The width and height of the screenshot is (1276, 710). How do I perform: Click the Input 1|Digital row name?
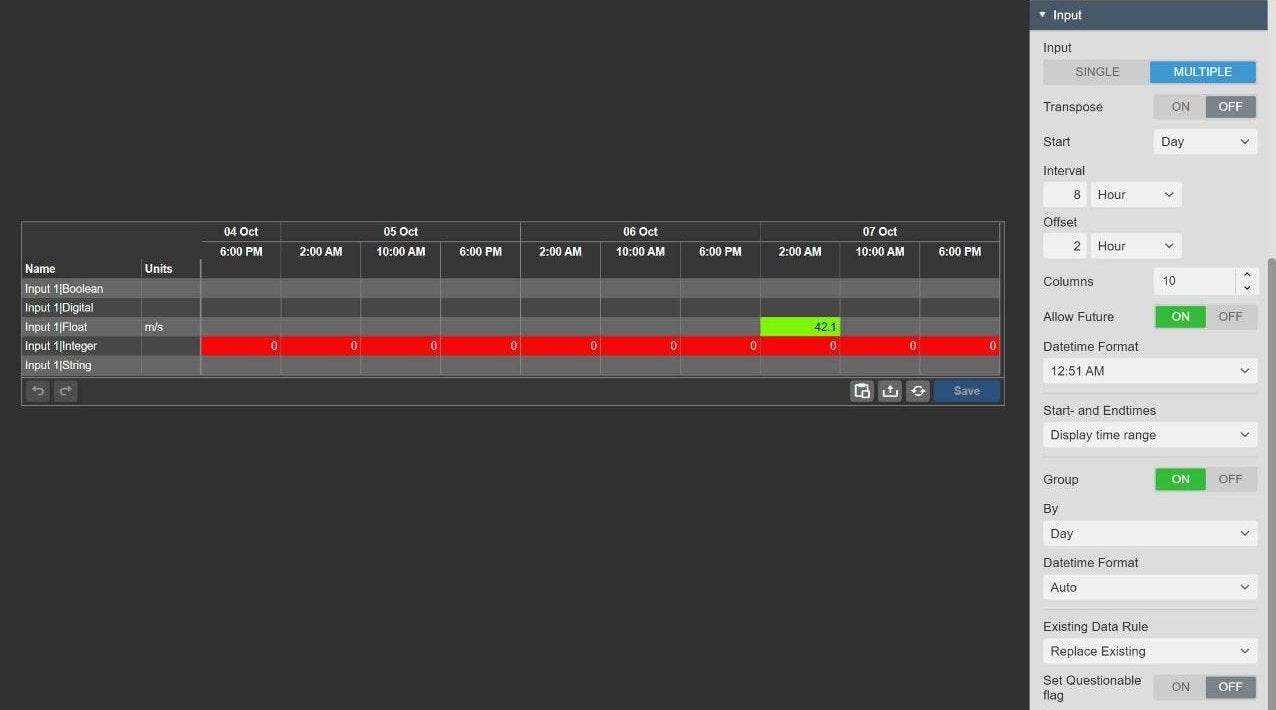(x=59, y=308)
